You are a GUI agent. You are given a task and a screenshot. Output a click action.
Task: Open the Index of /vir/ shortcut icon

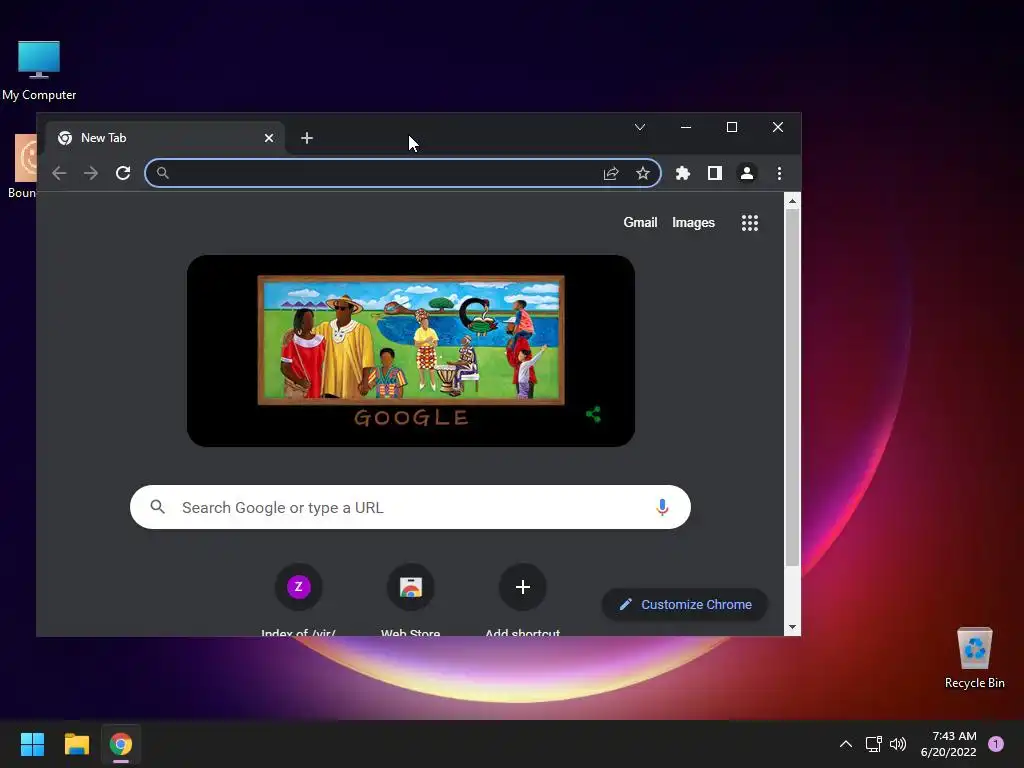tap(298, 586)
